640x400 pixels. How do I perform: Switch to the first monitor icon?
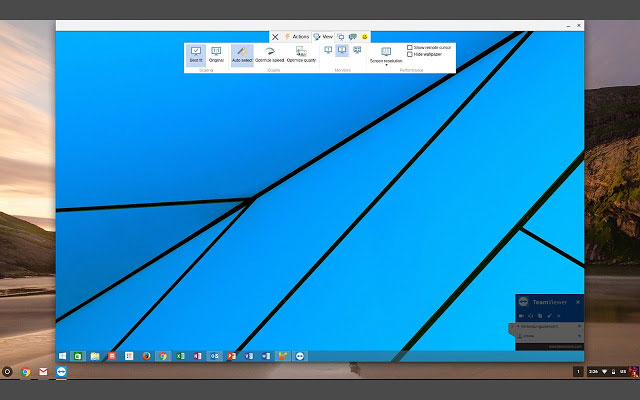point(328,50)
